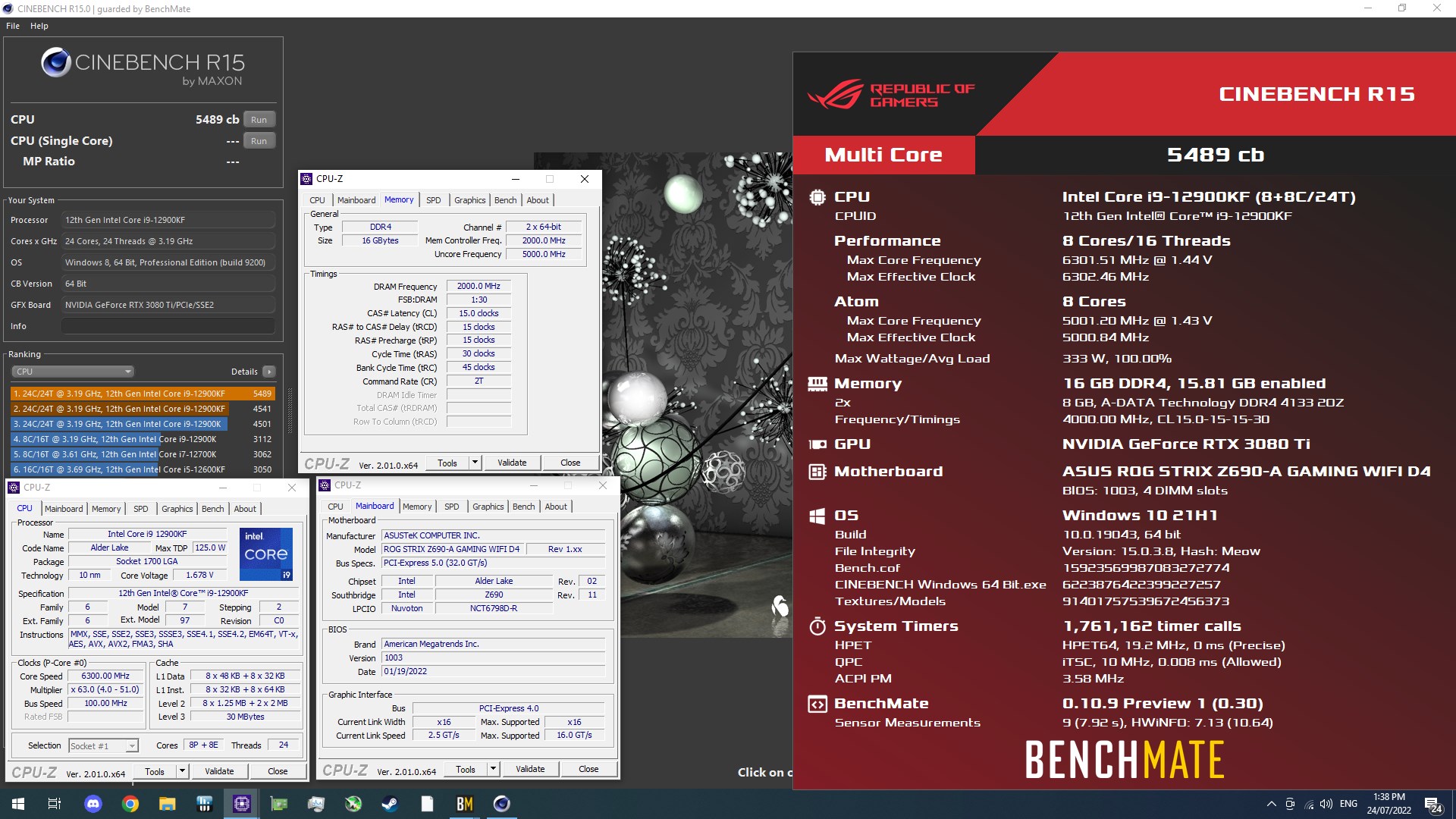This screenshot has height=819, width=1456.
Task: Switch to Graphics tab in Memory CPU-Z window
Action: (469, 200)
